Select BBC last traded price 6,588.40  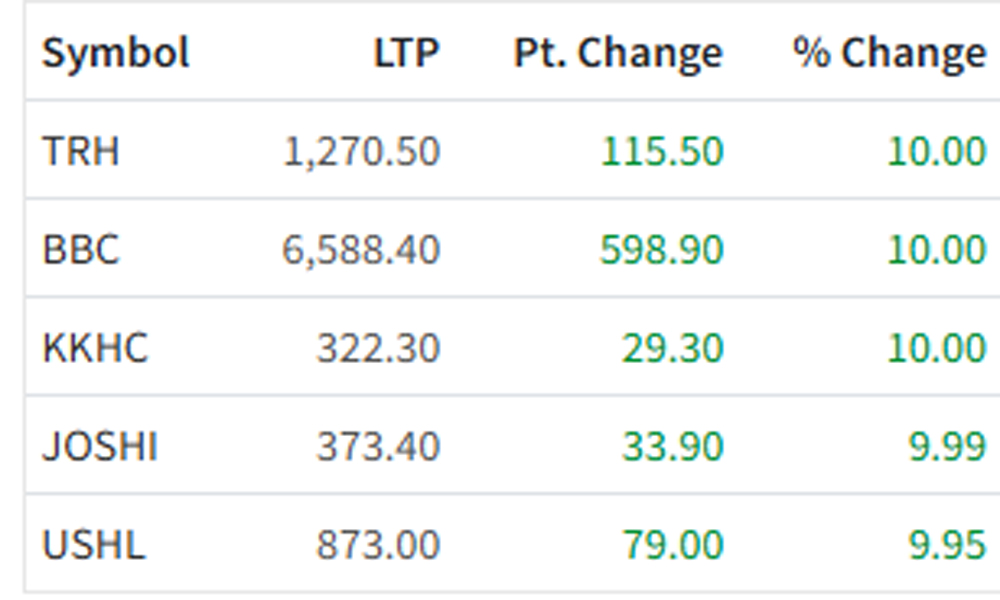[361, 250]
